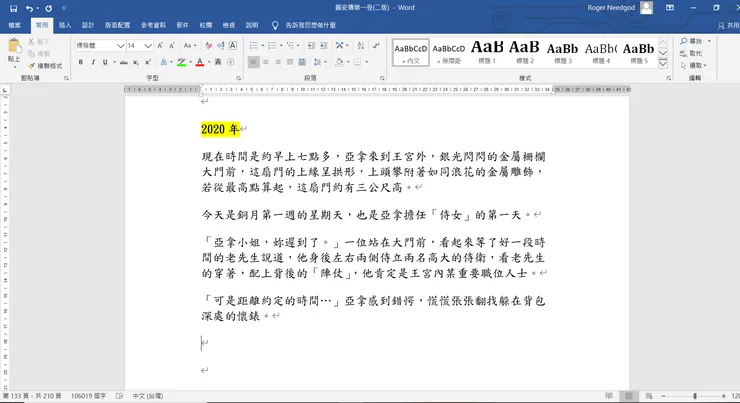Screen dimensions: 740x403
Task: Decrease font size with the shrink font icon
Action: coord(172,45)
